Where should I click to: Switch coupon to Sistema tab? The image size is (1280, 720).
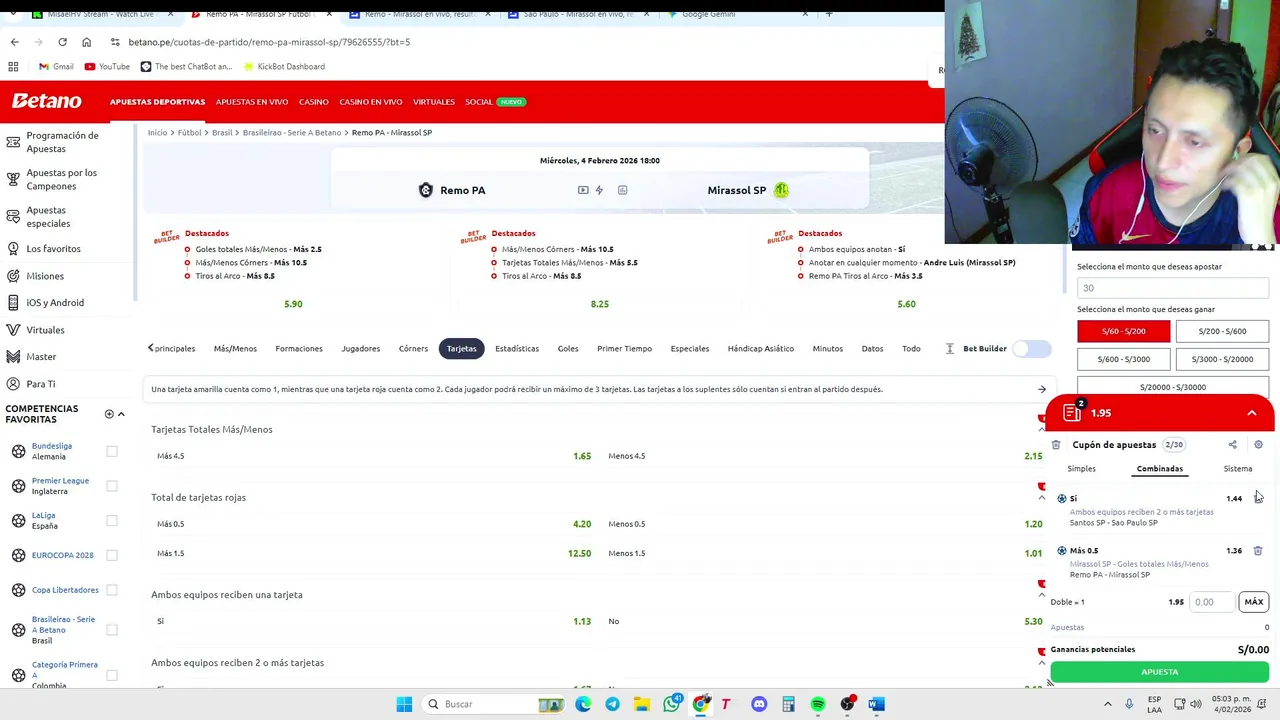pos(1237,469)
